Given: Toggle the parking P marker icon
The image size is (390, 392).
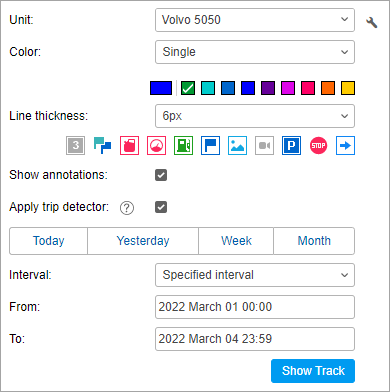Looking at the screenshot, I should (291, 146).
